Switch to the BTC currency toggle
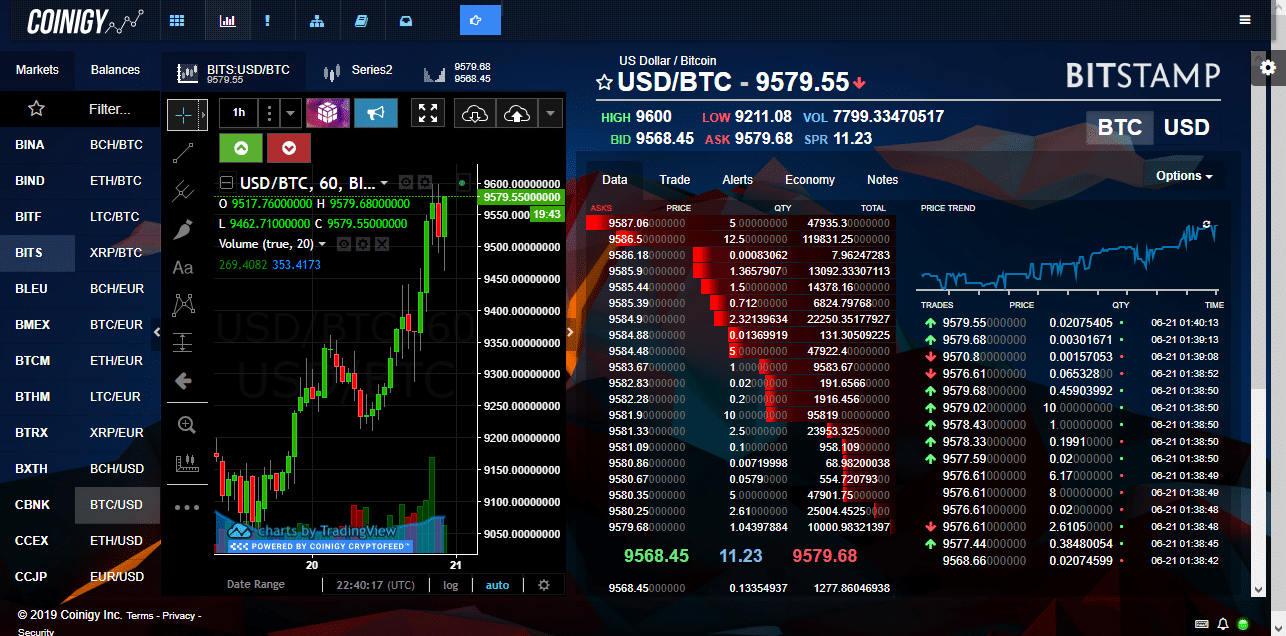The height and width of the screenshot is (636, 1286). pyautogui.click(x=1119, y=128)
